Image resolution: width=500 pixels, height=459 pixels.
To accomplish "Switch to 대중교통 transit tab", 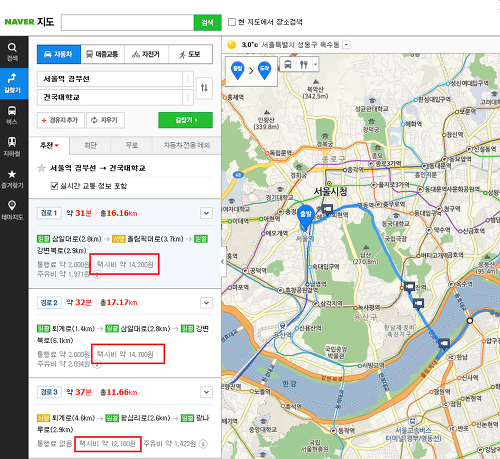I will pos(103,54).
